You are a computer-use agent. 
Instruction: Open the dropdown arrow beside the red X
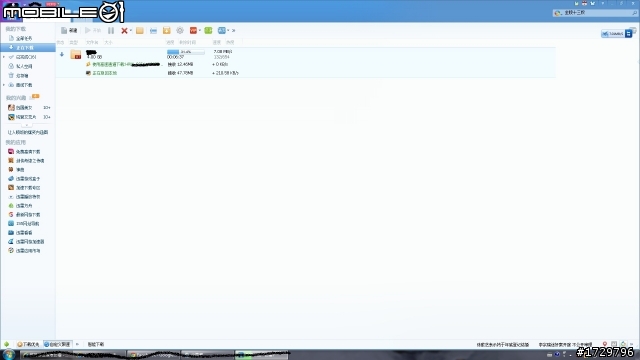point(131,31)
